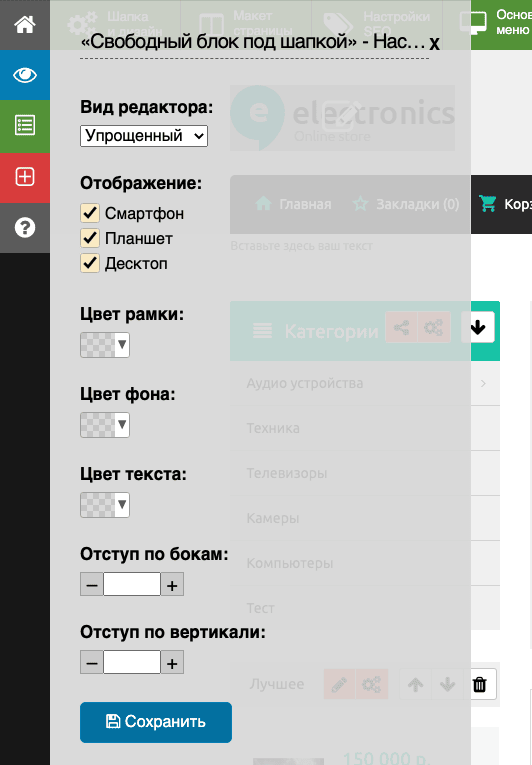Click the red plus add-block icon
532x765 pixels.
[x=24, y=177]
